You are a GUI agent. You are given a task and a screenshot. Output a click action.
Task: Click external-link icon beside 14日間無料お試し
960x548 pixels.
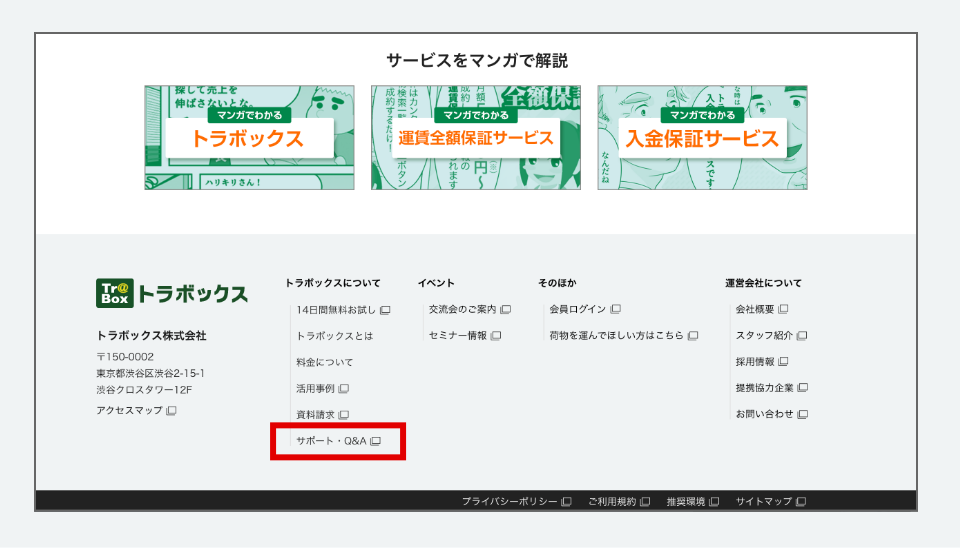(x=385, y=310)
